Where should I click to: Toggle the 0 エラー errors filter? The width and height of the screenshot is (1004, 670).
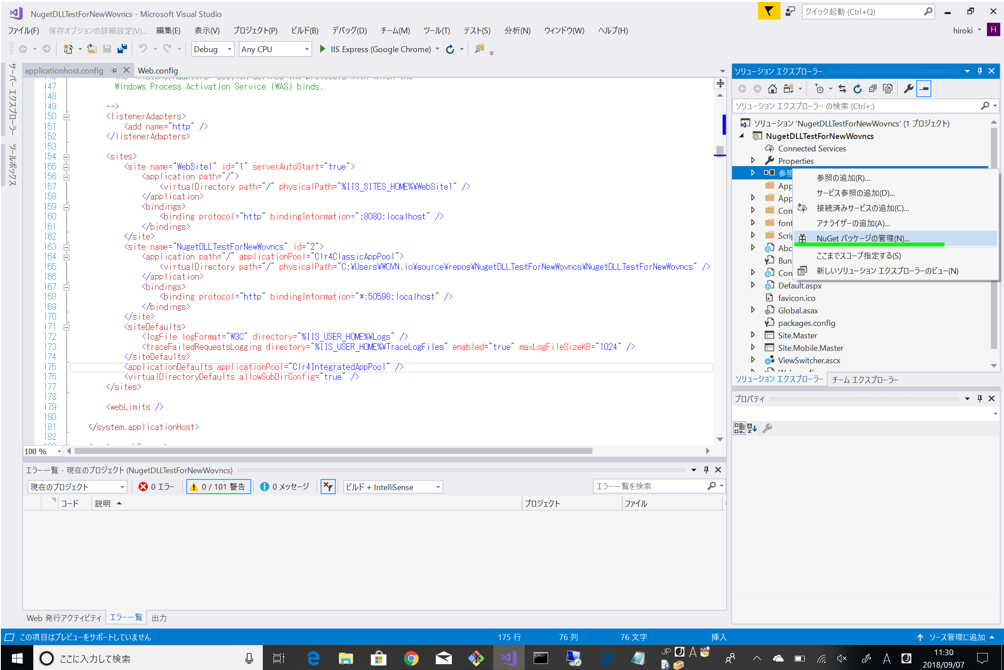157,487
